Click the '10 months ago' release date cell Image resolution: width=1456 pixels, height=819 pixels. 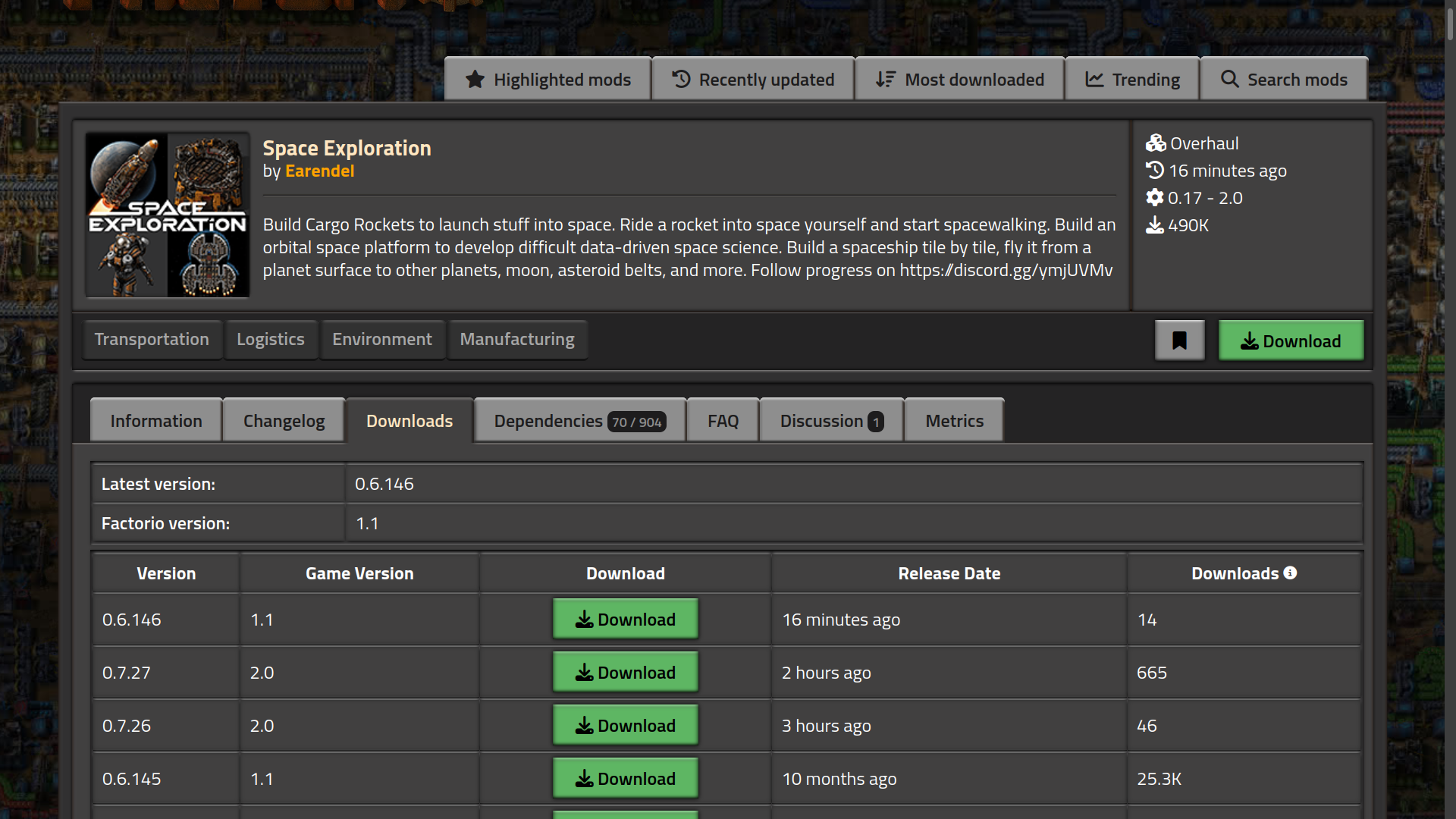[x=949, y=779]
